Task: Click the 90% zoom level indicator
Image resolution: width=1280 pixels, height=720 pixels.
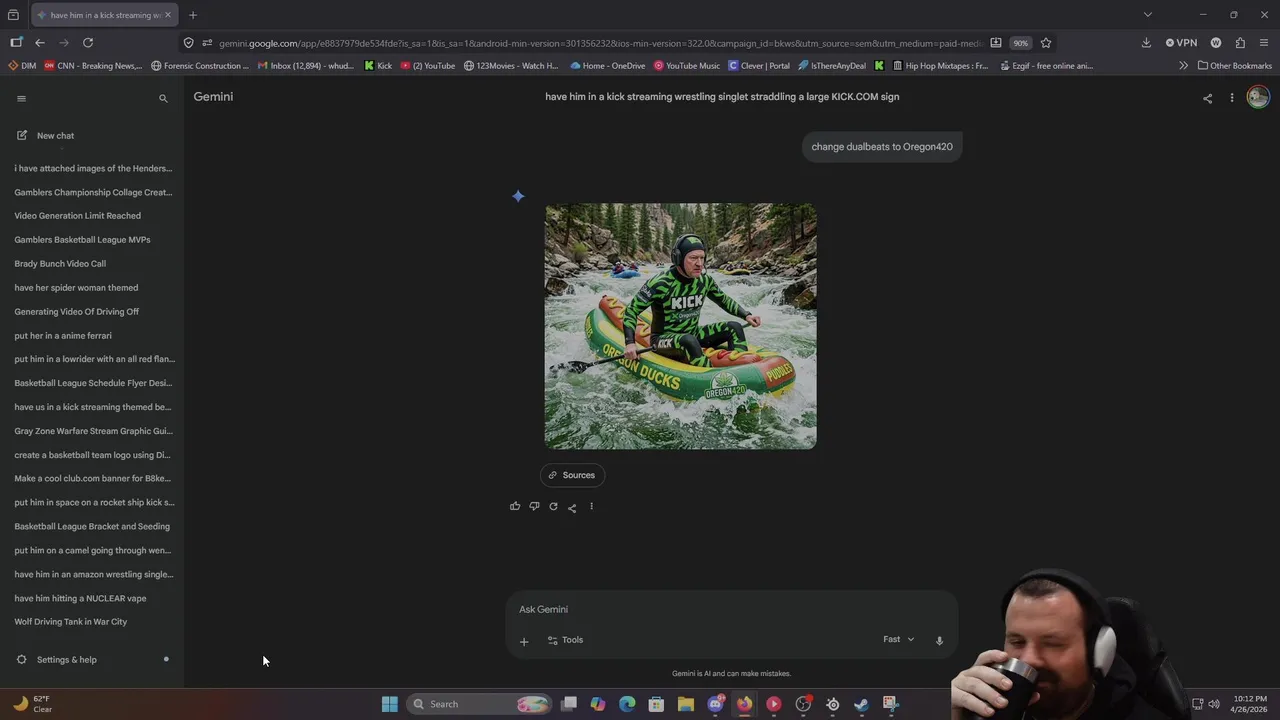Action: (1020, 43)
